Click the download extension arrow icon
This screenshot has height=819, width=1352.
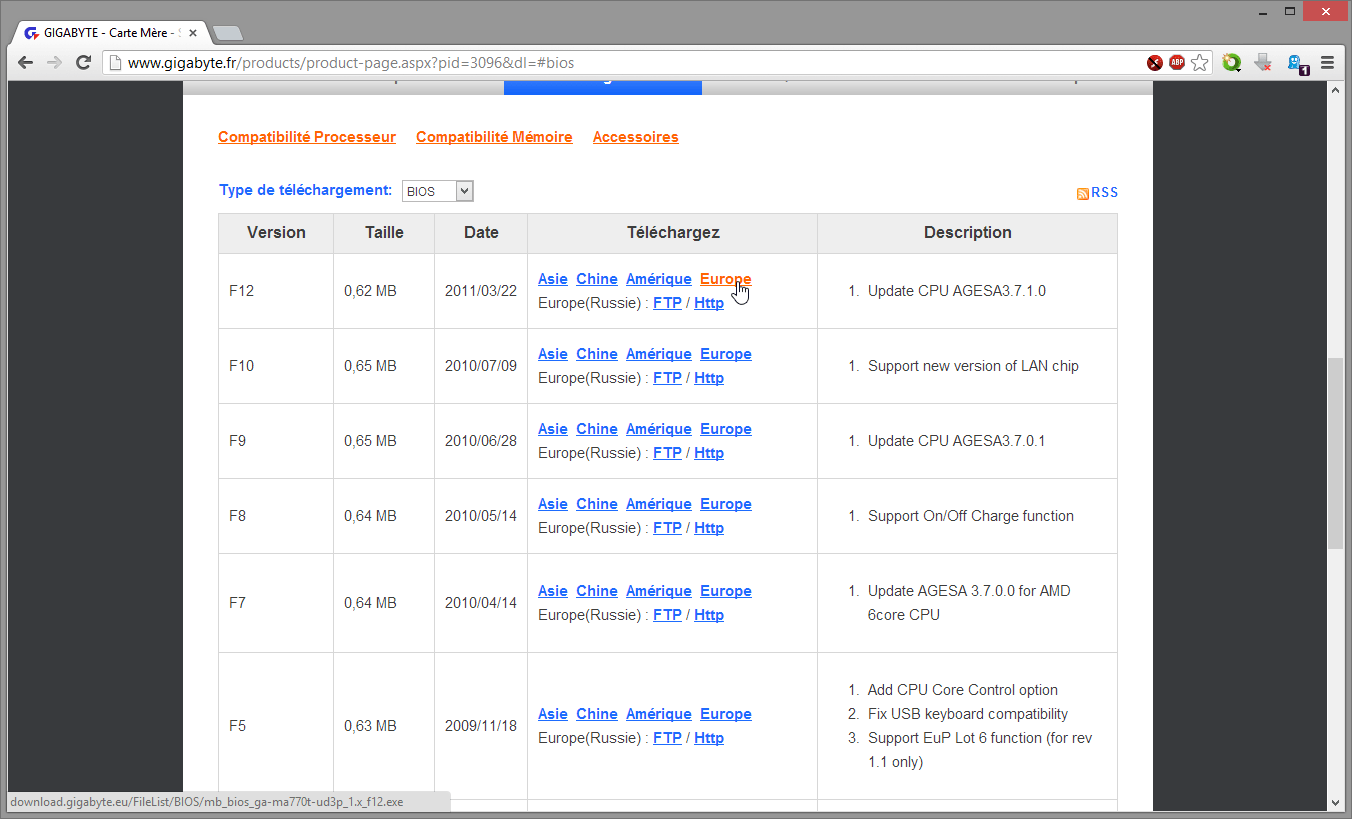point(1263,62)
